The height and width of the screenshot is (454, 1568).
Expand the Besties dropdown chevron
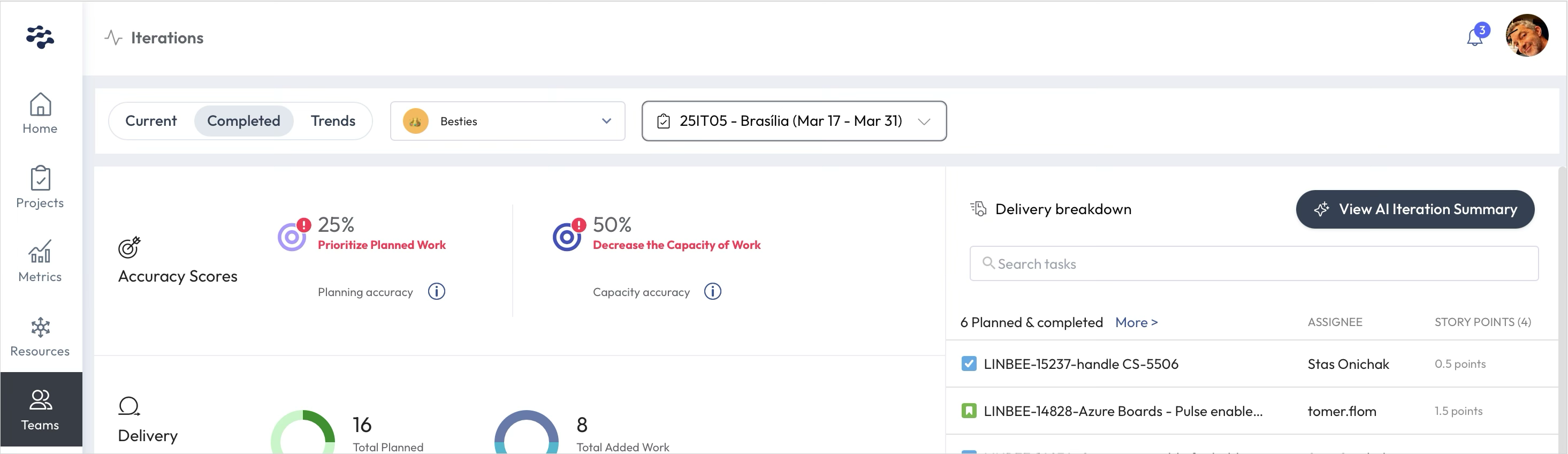click(x=606, y=121)
